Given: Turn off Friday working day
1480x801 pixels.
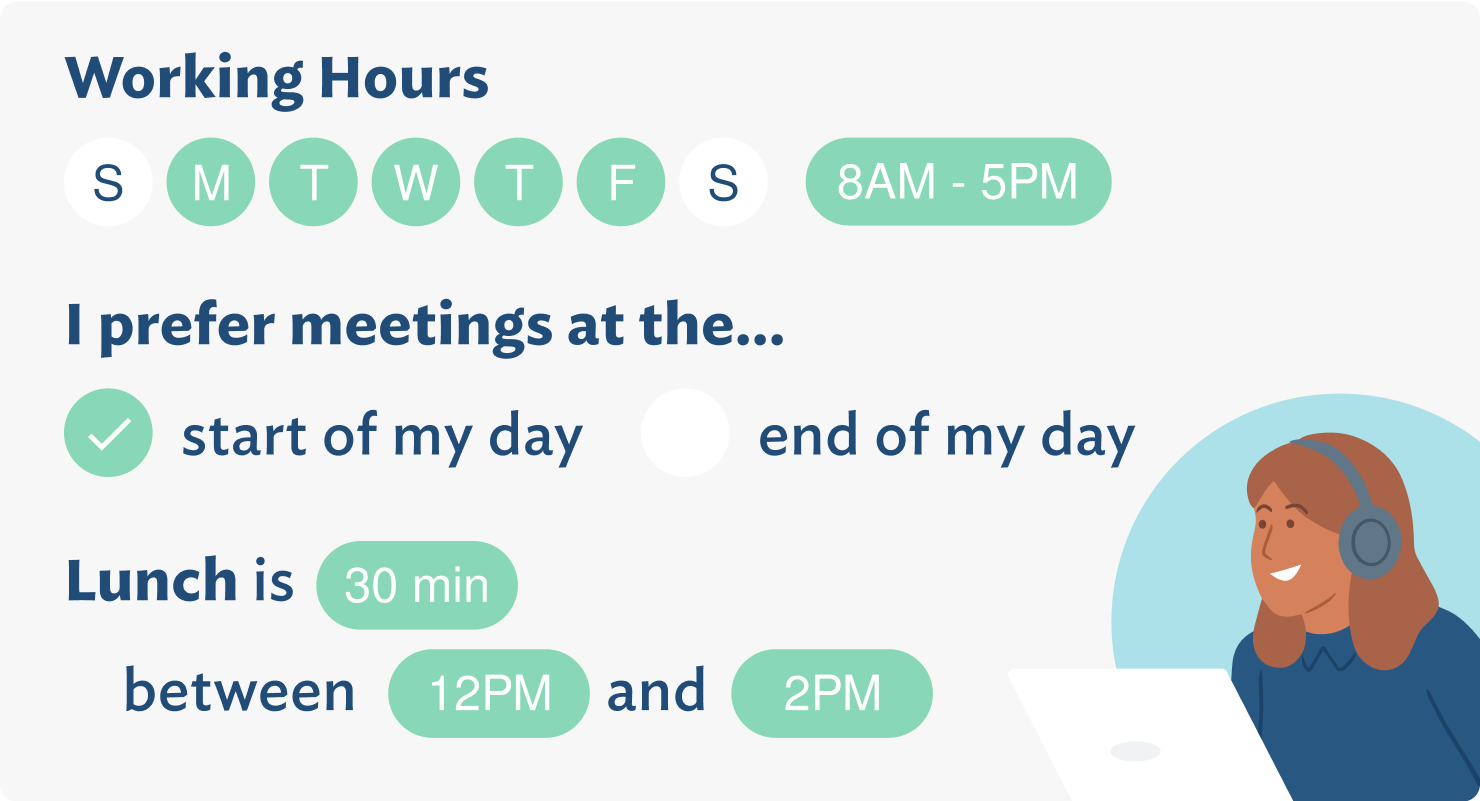Looking at the screenshot, I should [621, 183].
